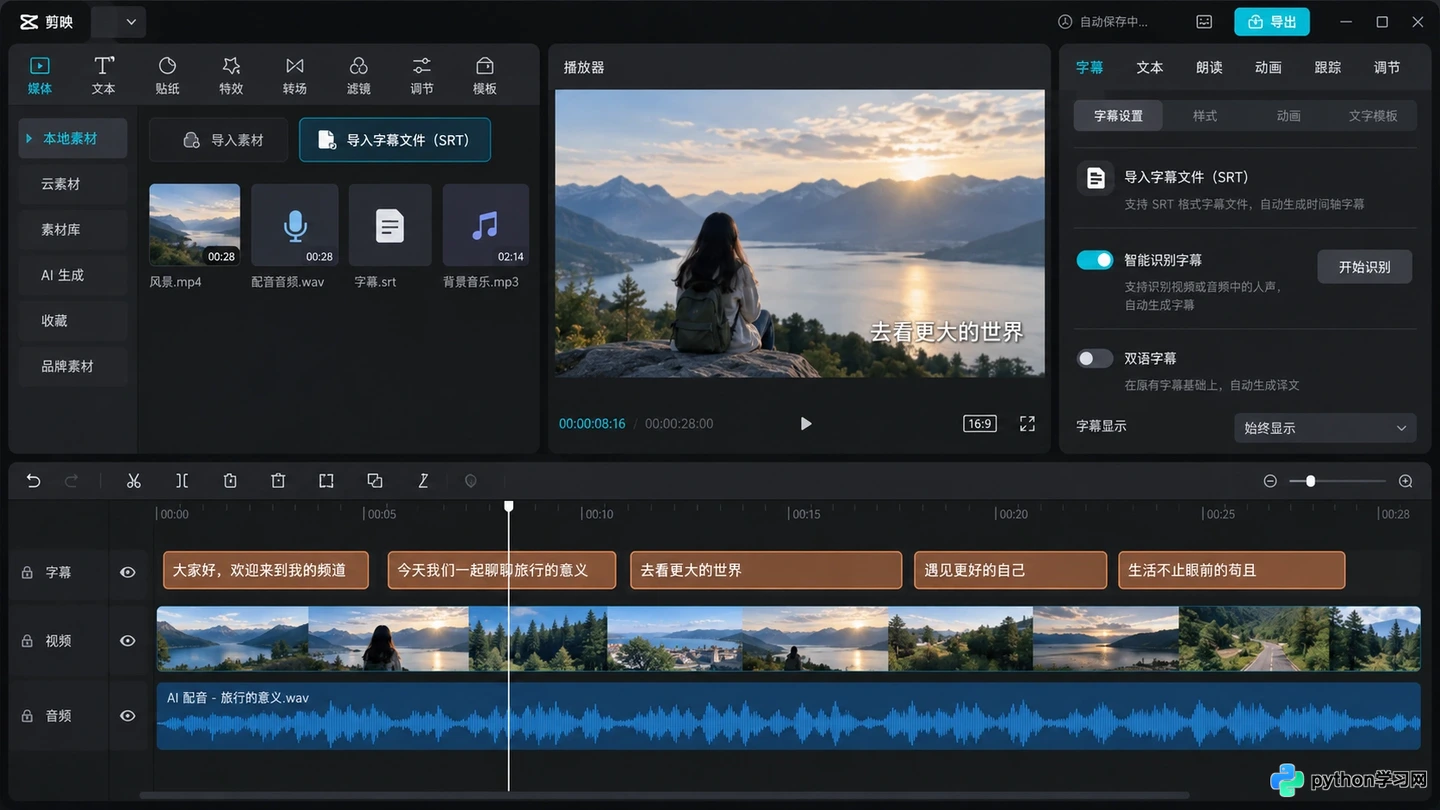The height and width of the screenshot is (810, 1440).
Task: Open the 素材库 sidebar item
Action: 73,229
